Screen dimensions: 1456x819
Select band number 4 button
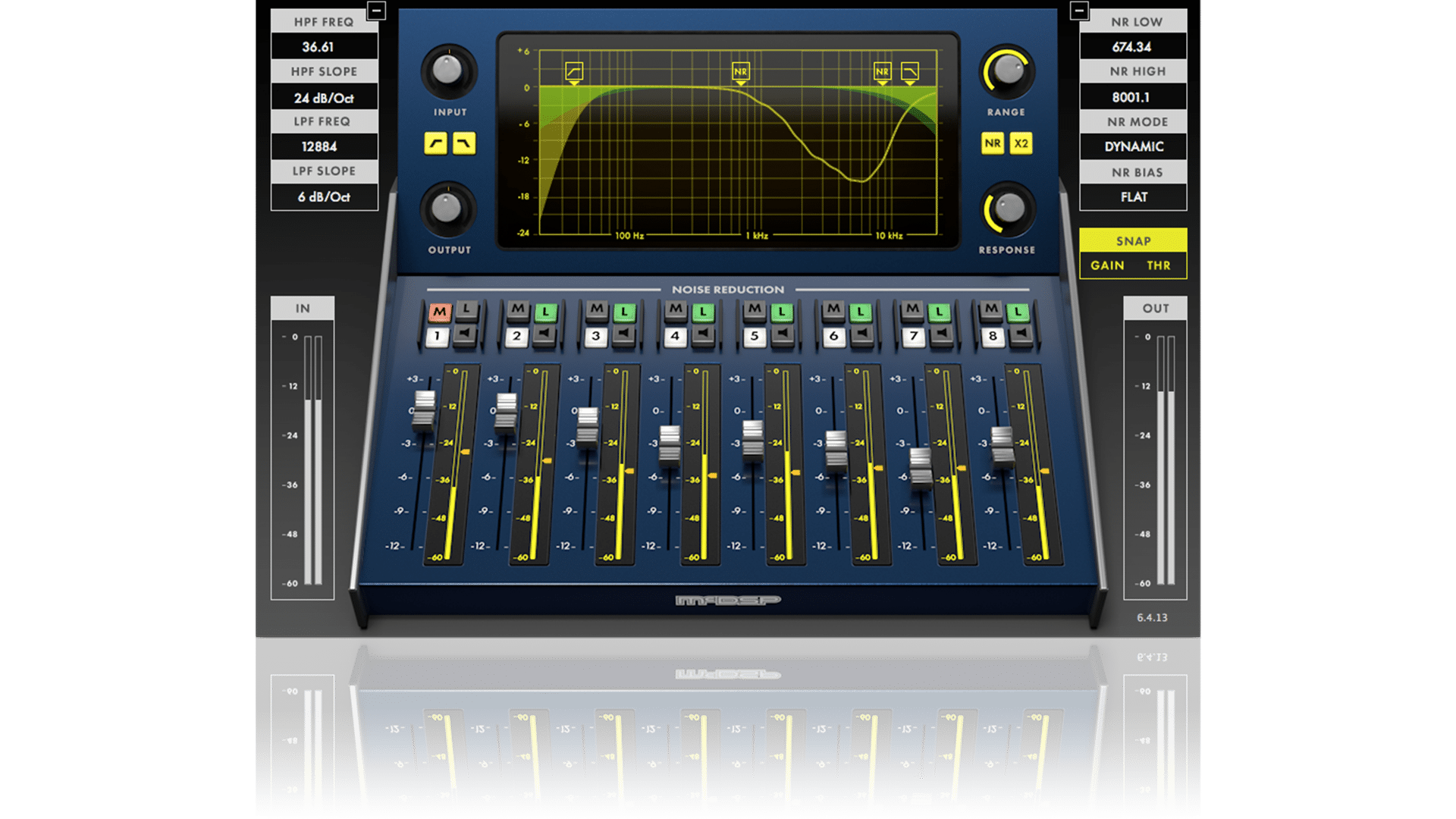click(x=675, y=336)
